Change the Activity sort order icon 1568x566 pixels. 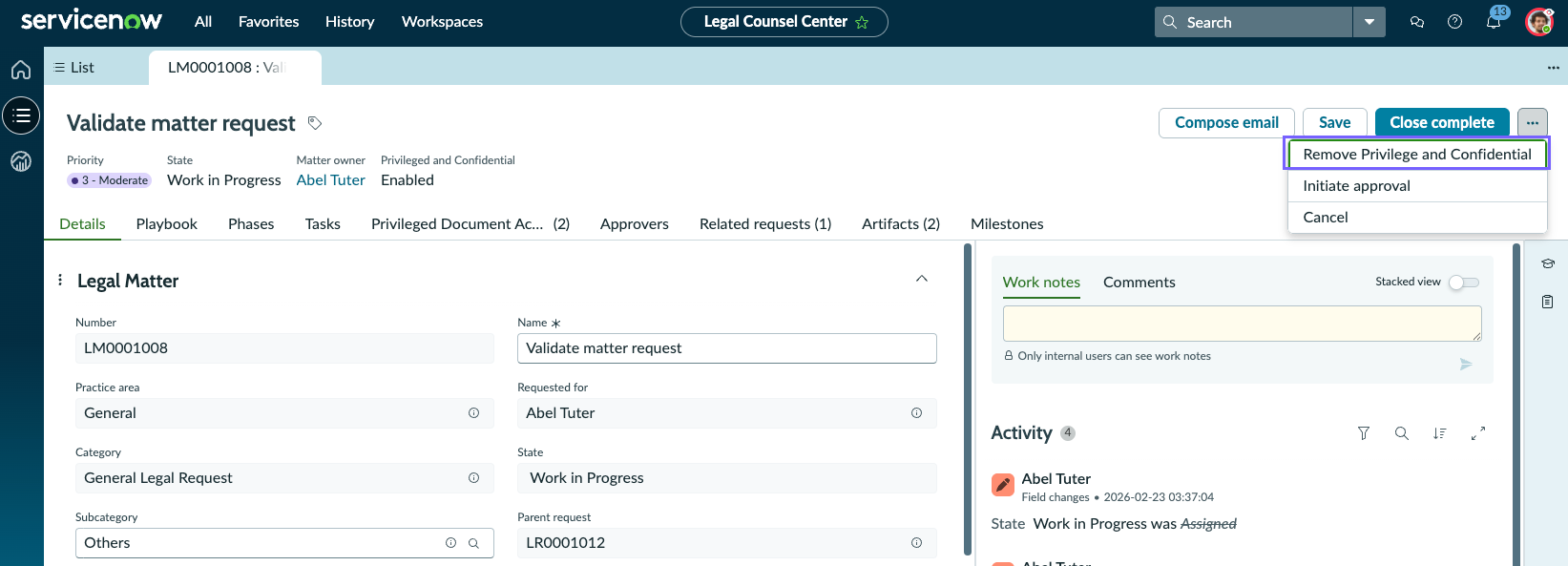1440,433
